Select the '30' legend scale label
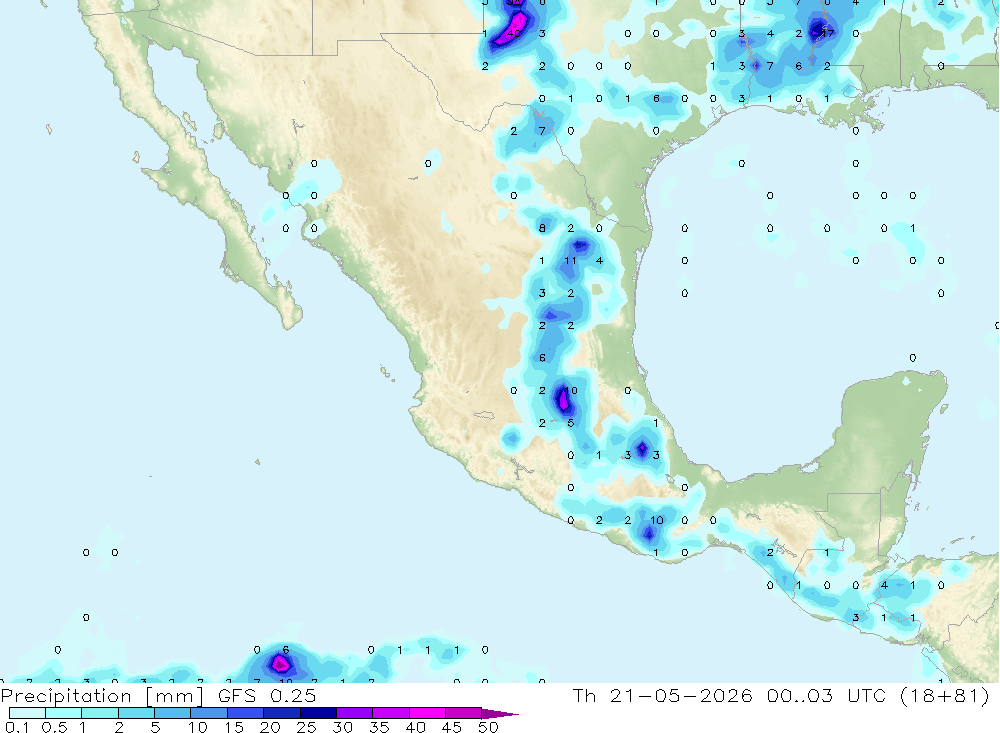The width and height of the screenshot is (1000, 733). 342,727
